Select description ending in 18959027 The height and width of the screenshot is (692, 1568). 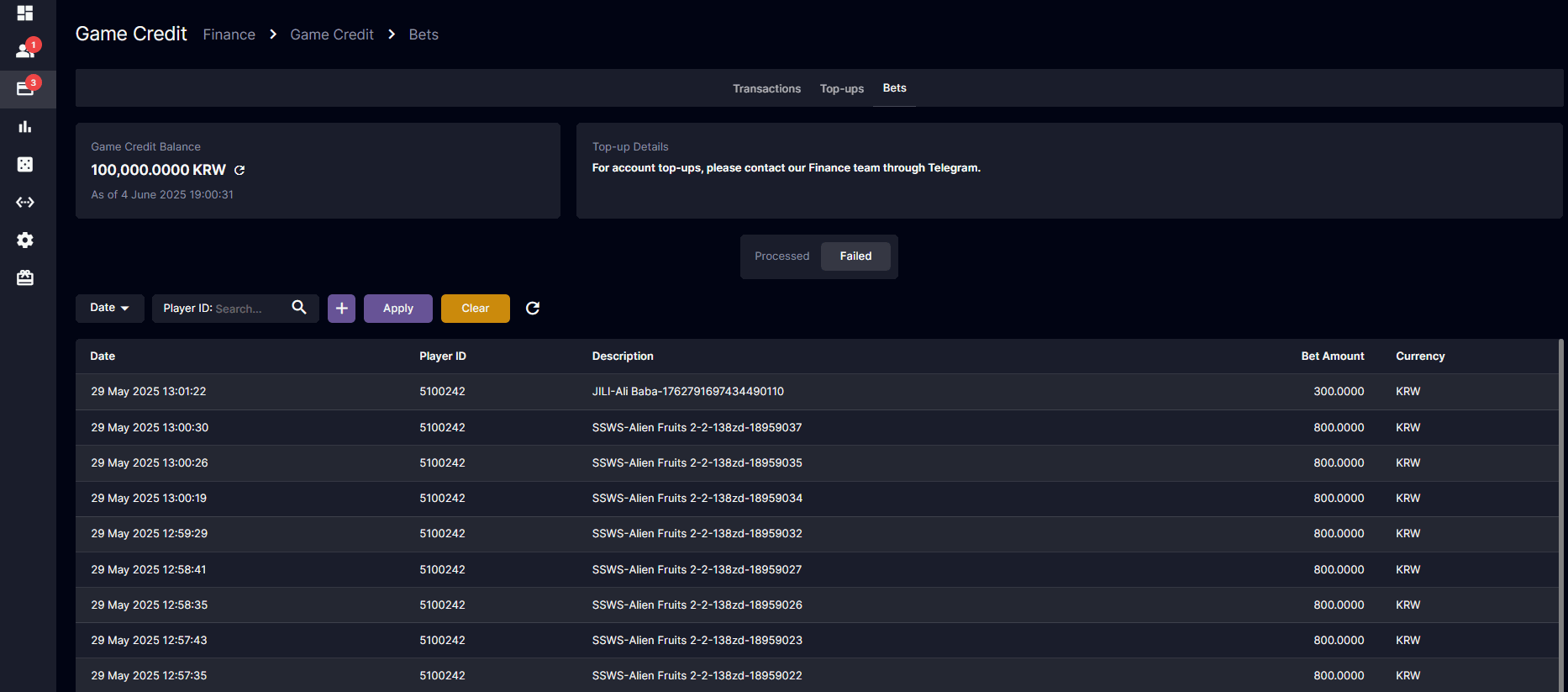click(x=697, y=570)
